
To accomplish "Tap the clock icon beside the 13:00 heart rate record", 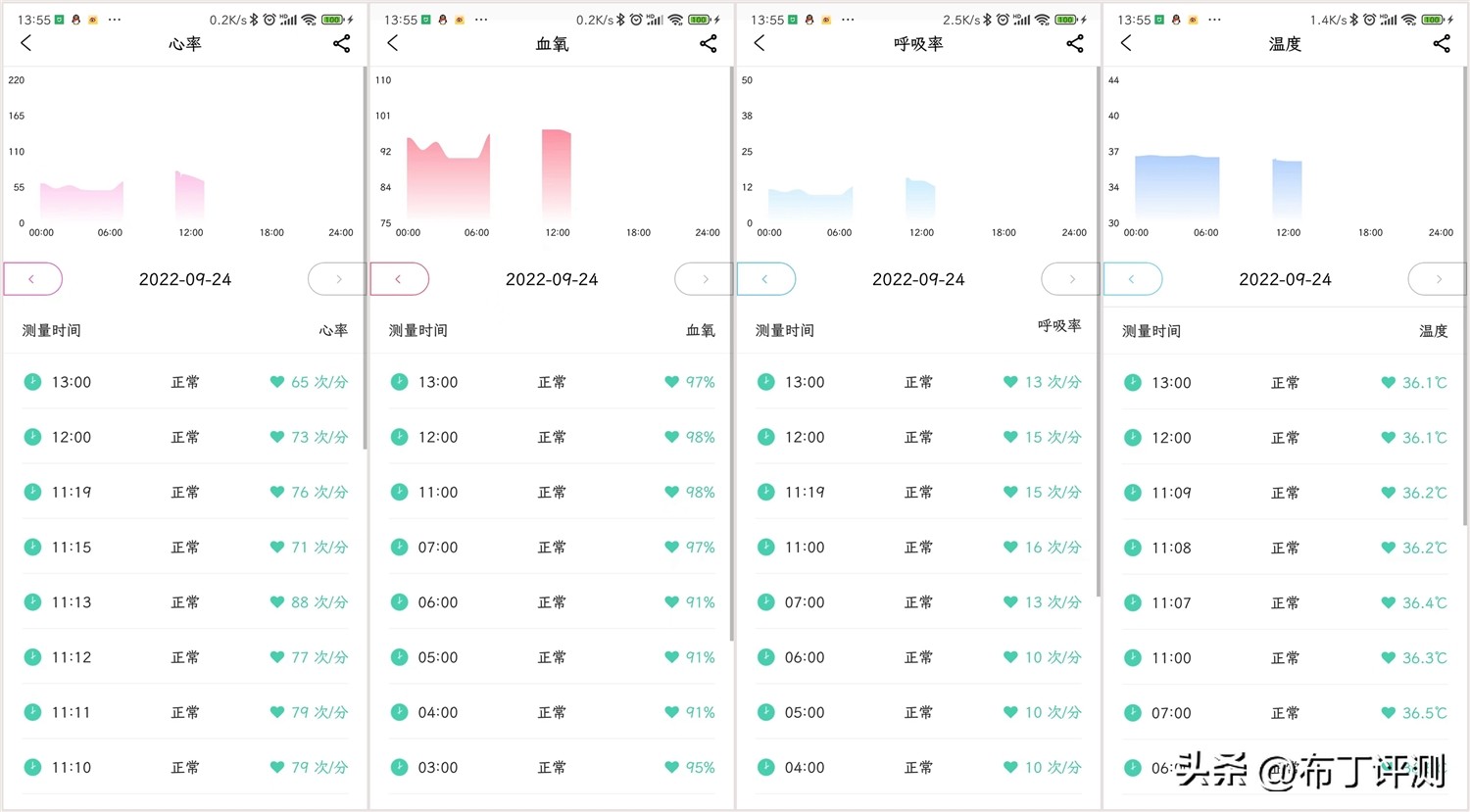I will [32, 382].
